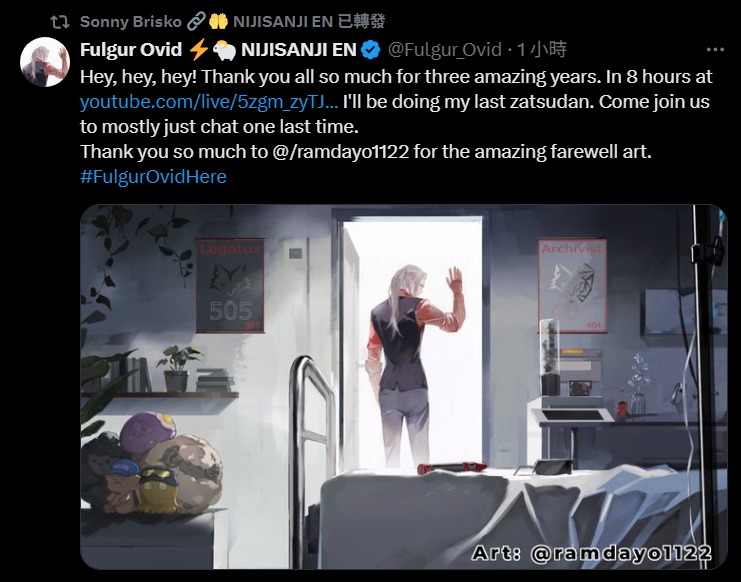Click the Art: @ramdayo1122 watermark
The image size is (741, 582).
coord(592,553)
